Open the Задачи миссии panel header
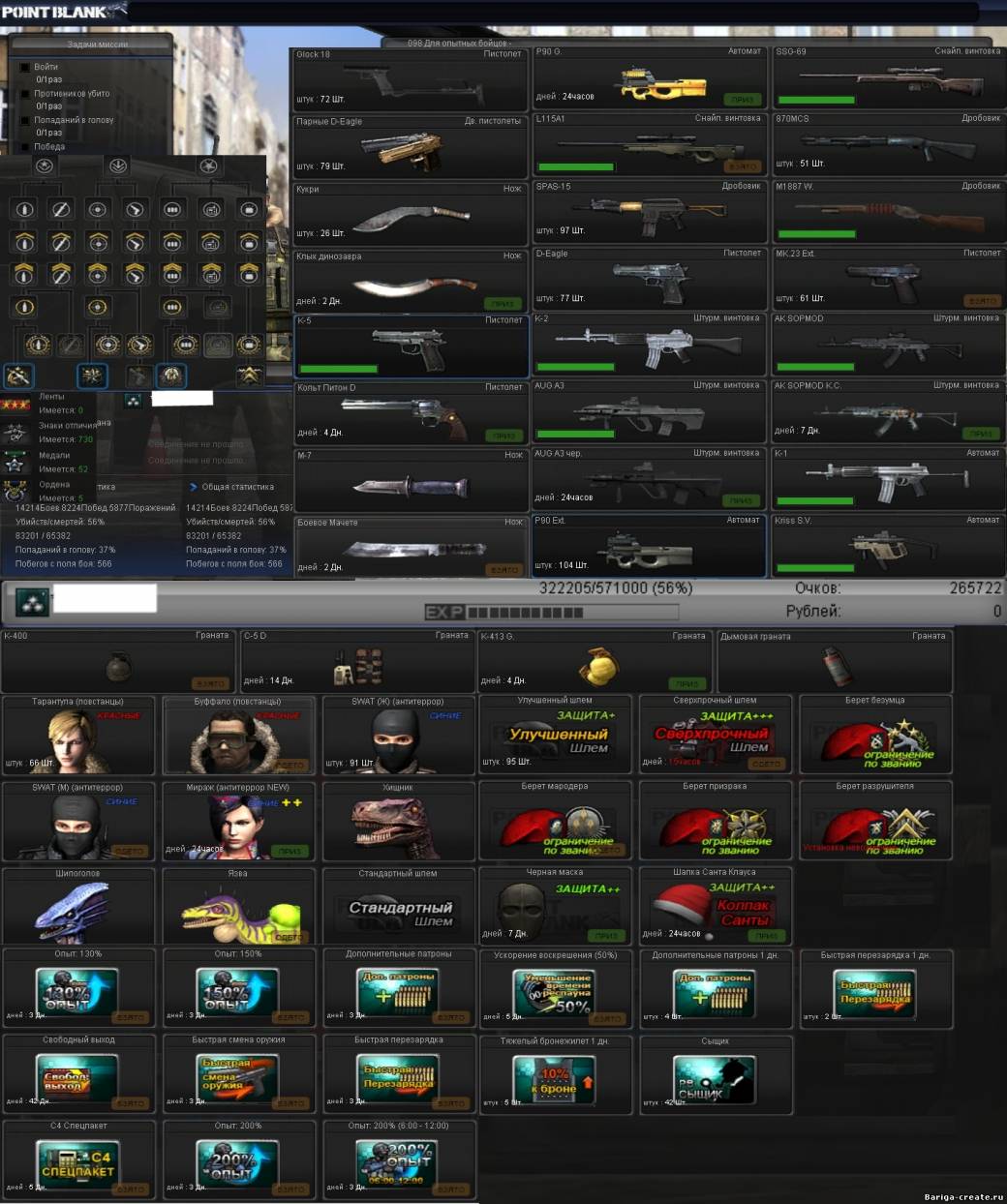 pyautogui.click(x=97, y=45)
